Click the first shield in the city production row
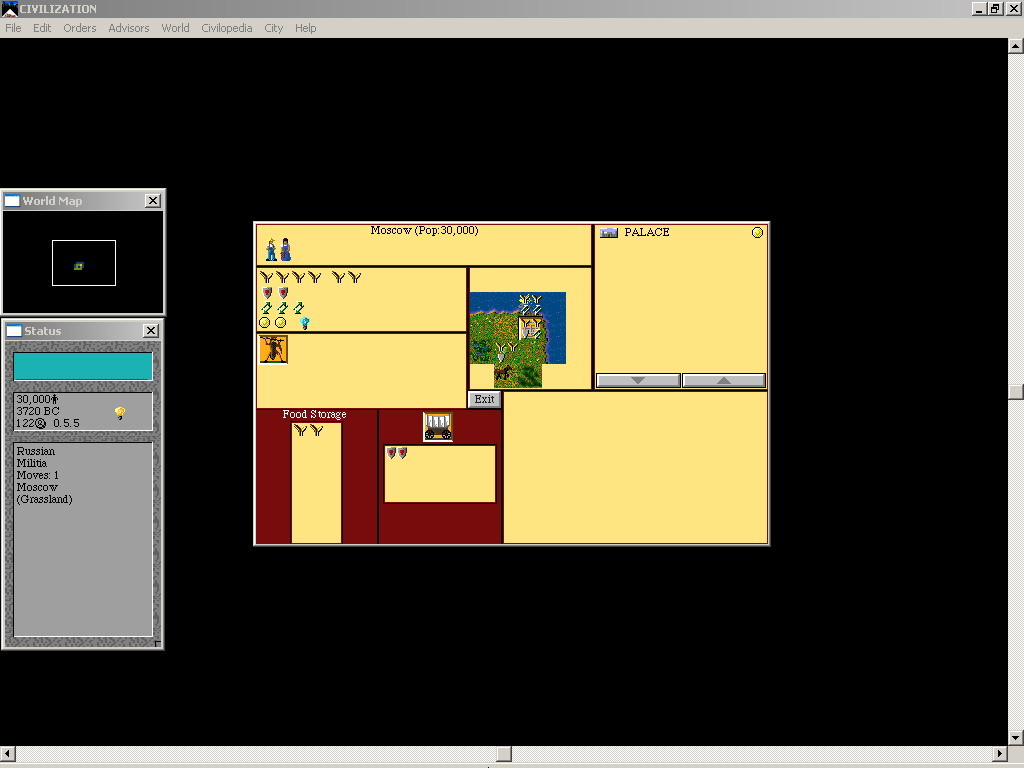Viewport: 1024px width, 768px height. [267, 293]
